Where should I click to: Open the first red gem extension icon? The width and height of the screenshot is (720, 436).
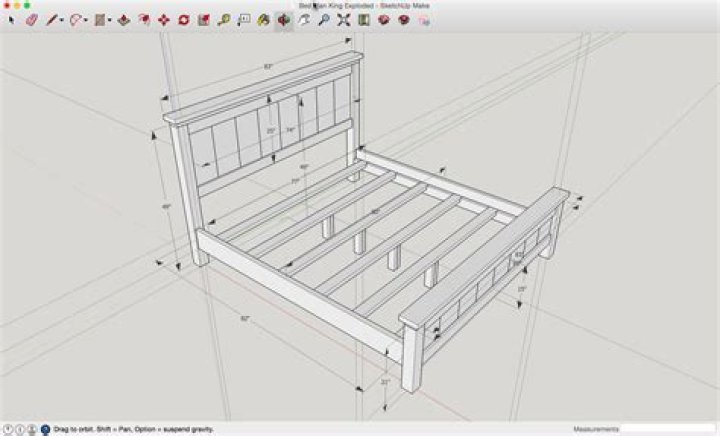pyautogui.click(x=383, y=20)
